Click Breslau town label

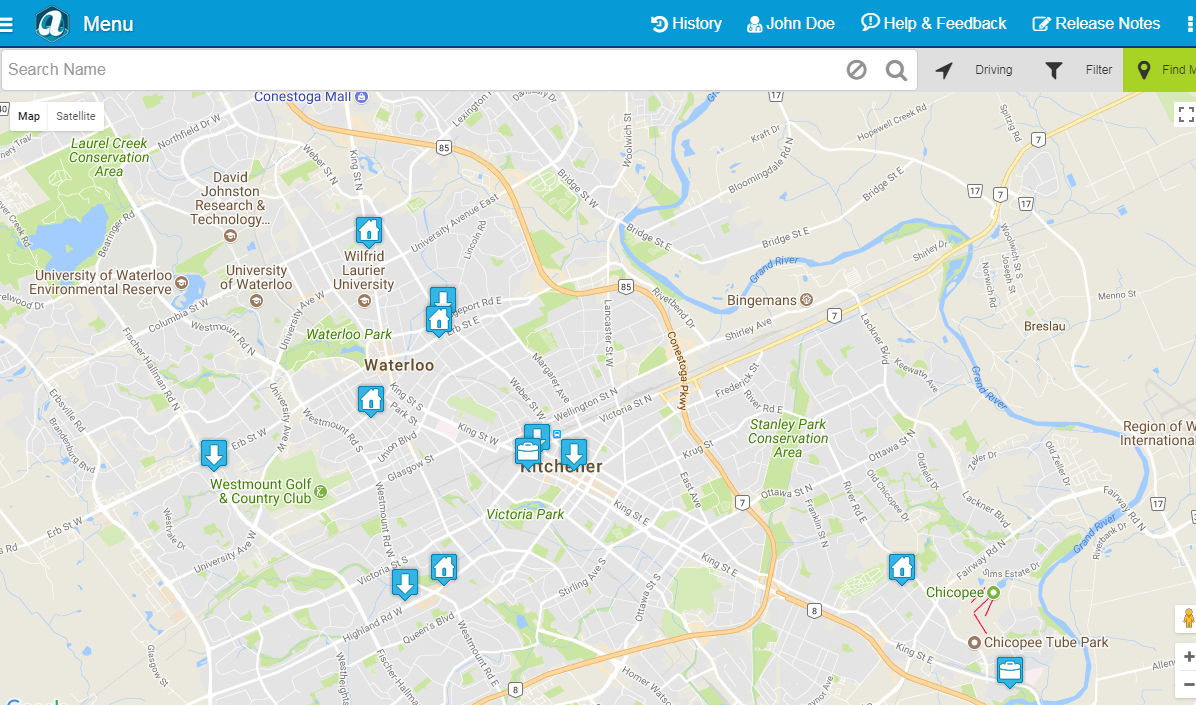(x=1044, y=326)
